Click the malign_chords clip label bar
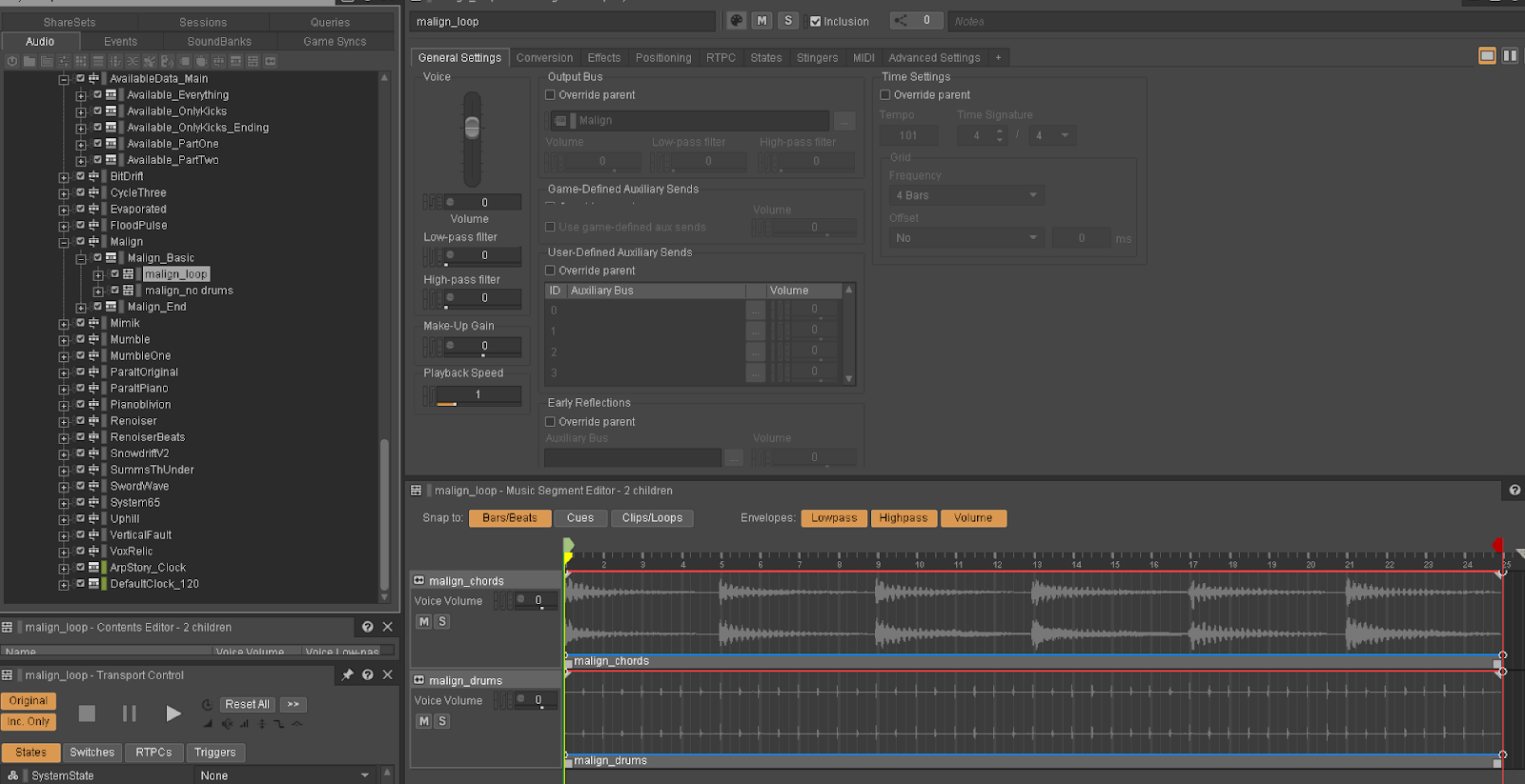 point(1034,661)
